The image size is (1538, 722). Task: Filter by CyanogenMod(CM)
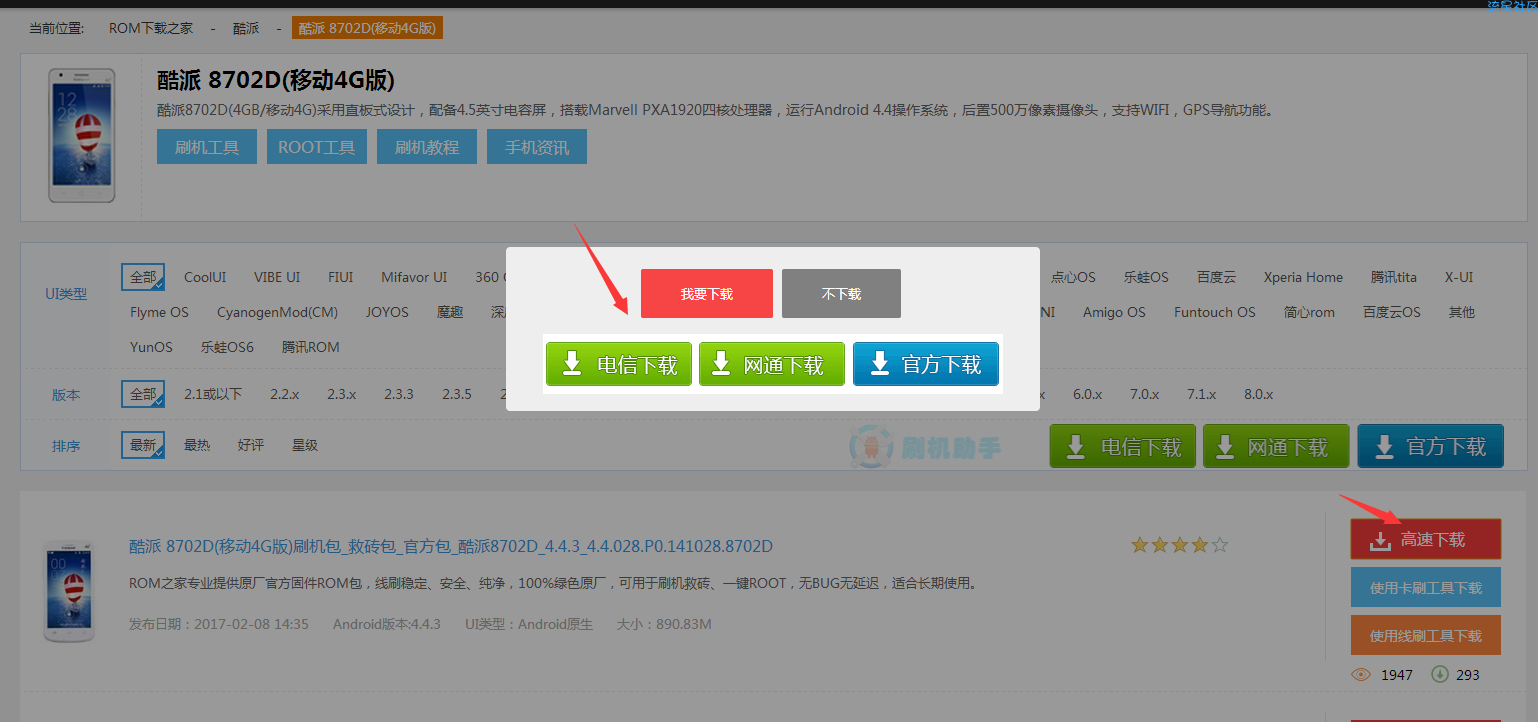tap(277, 312)
